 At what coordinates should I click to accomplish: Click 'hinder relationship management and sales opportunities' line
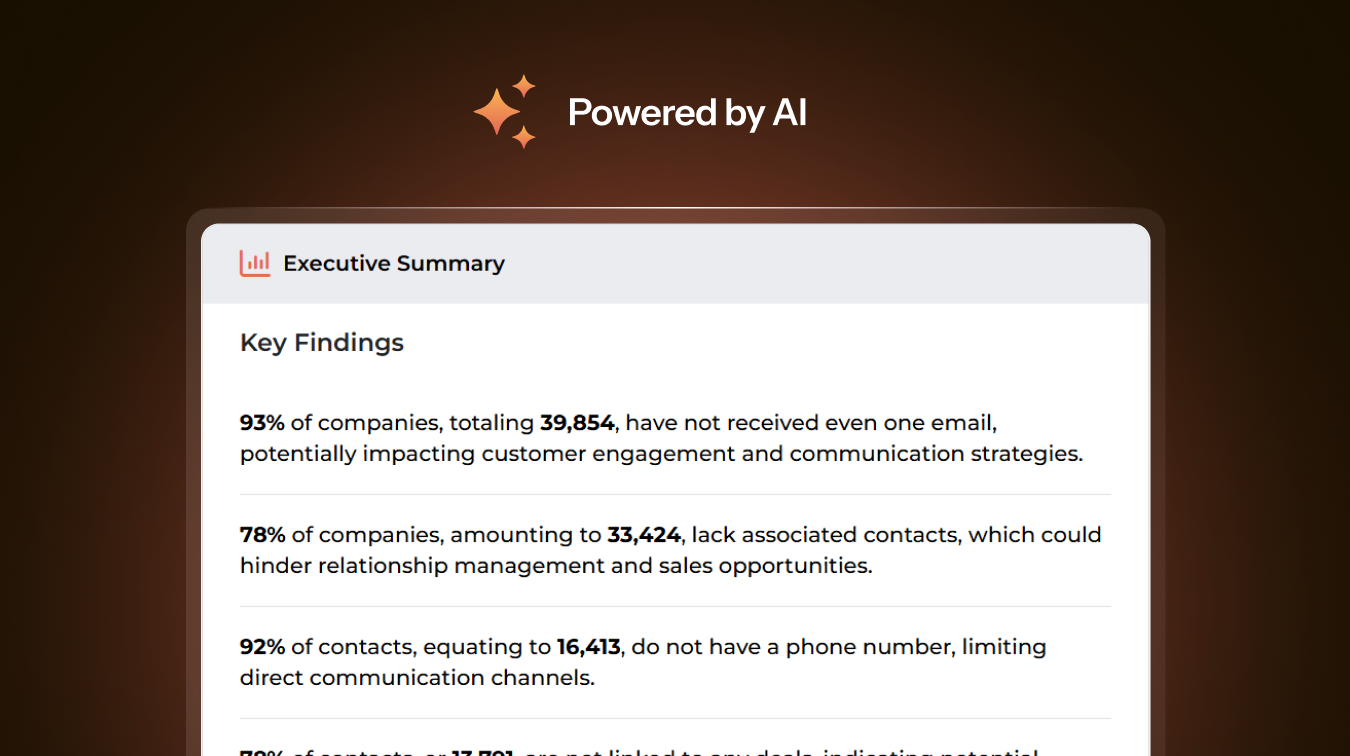[x=556, y=566]
